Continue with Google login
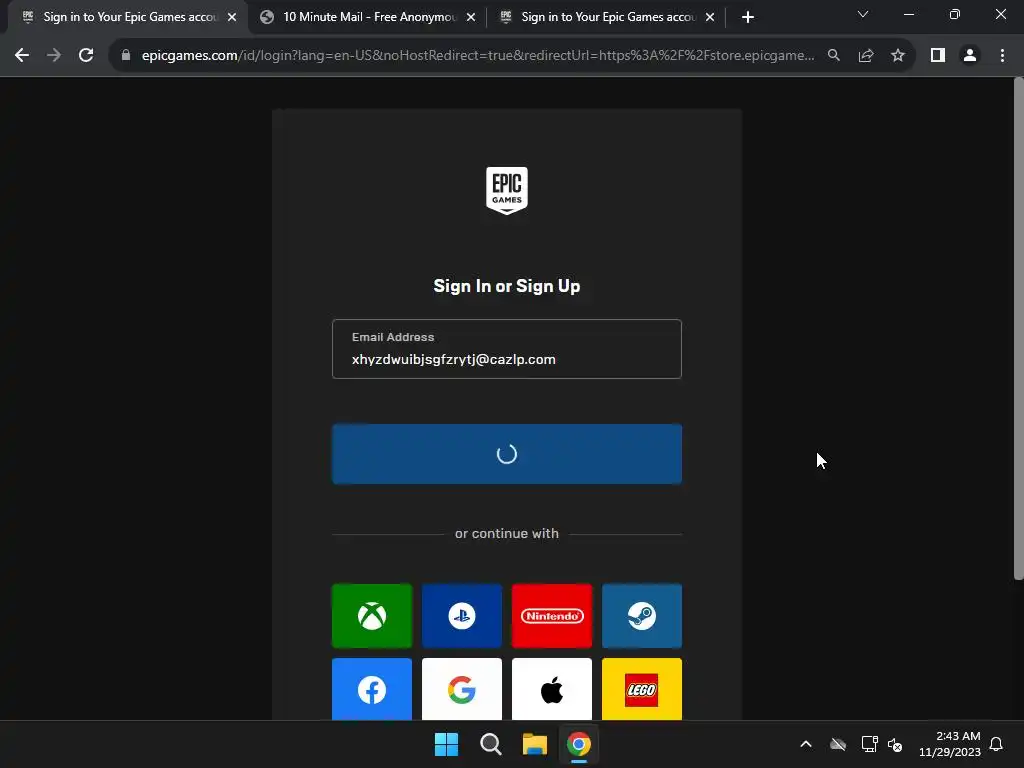 point(462,689)
